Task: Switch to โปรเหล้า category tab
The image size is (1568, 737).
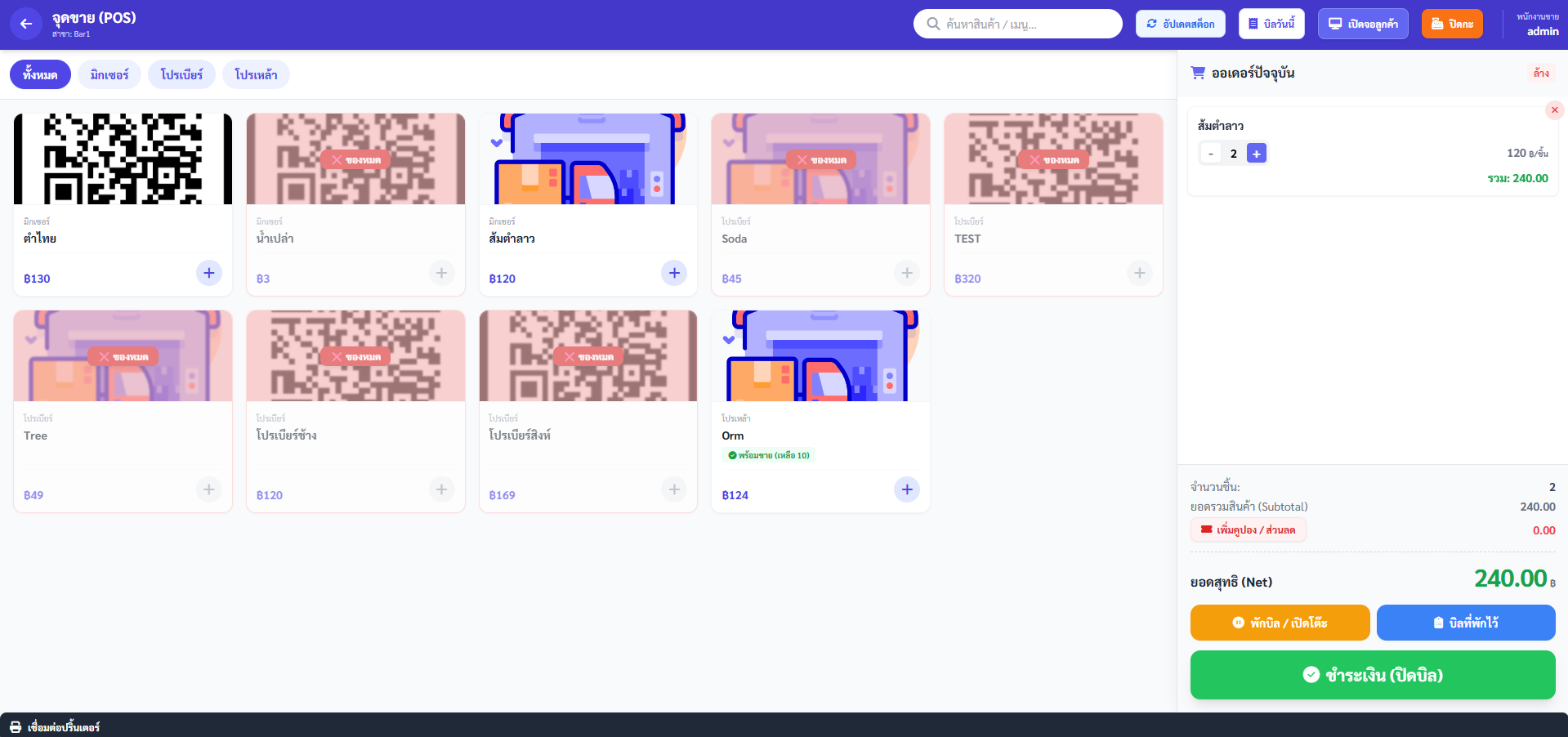Action: (256, 74)
